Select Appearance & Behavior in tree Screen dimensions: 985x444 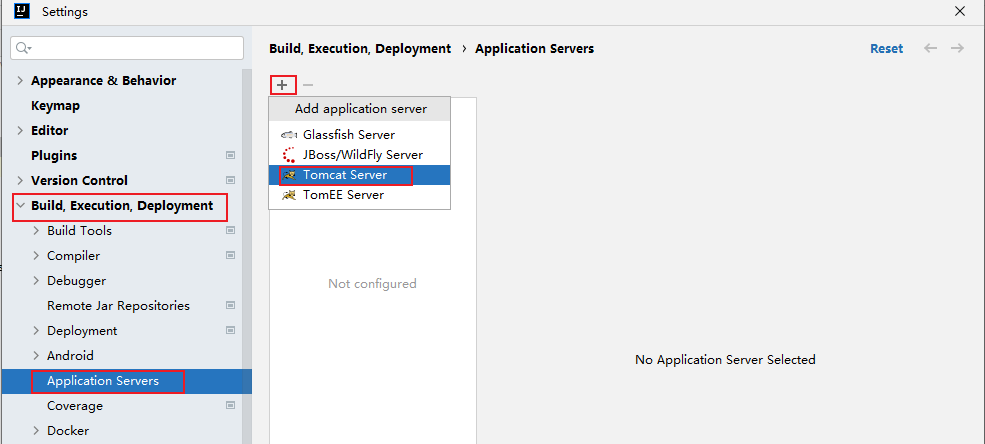(104, 80)
